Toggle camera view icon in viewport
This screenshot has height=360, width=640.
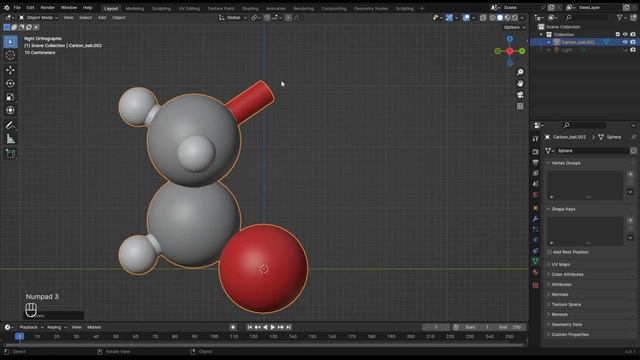click(520, 95)
